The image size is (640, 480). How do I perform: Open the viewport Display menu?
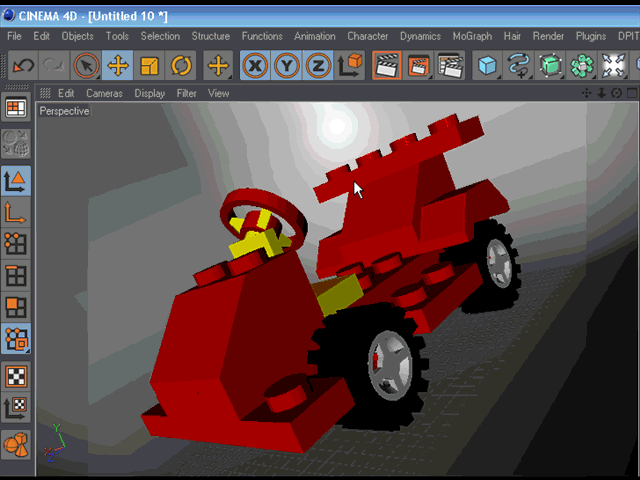tap(150, 93)
